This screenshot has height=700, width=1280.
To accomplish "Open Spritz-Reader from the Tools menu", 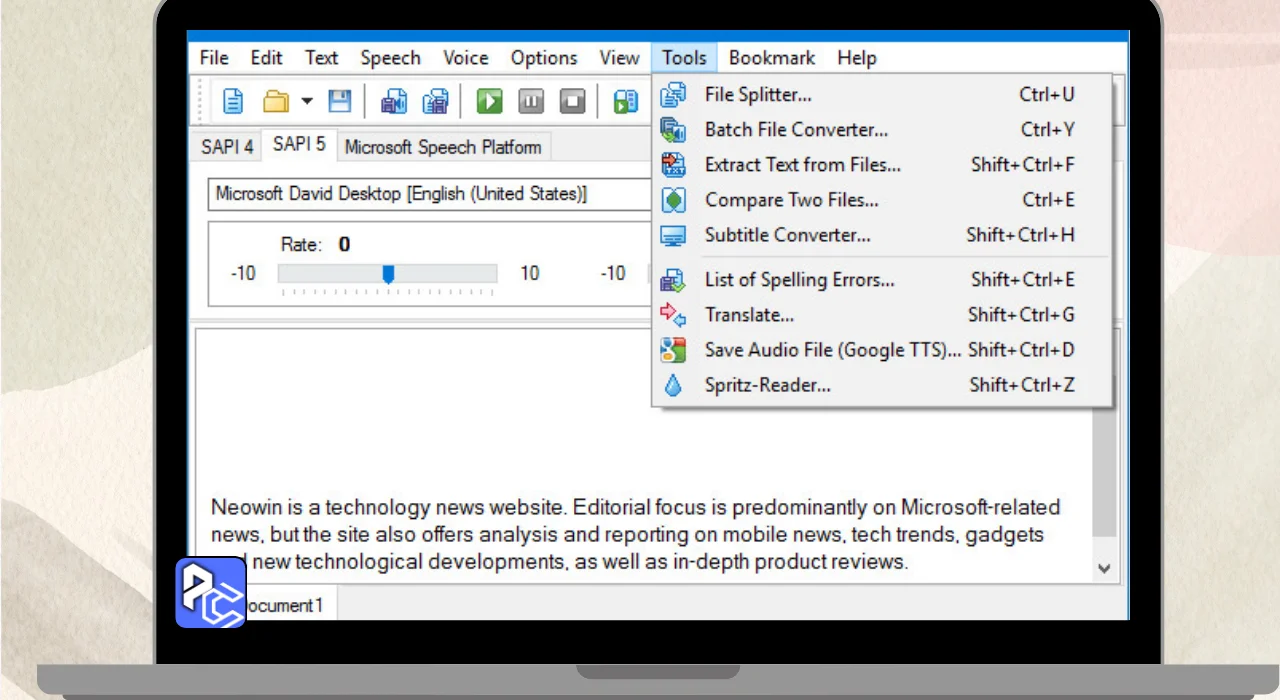I will tap(767, 385).
